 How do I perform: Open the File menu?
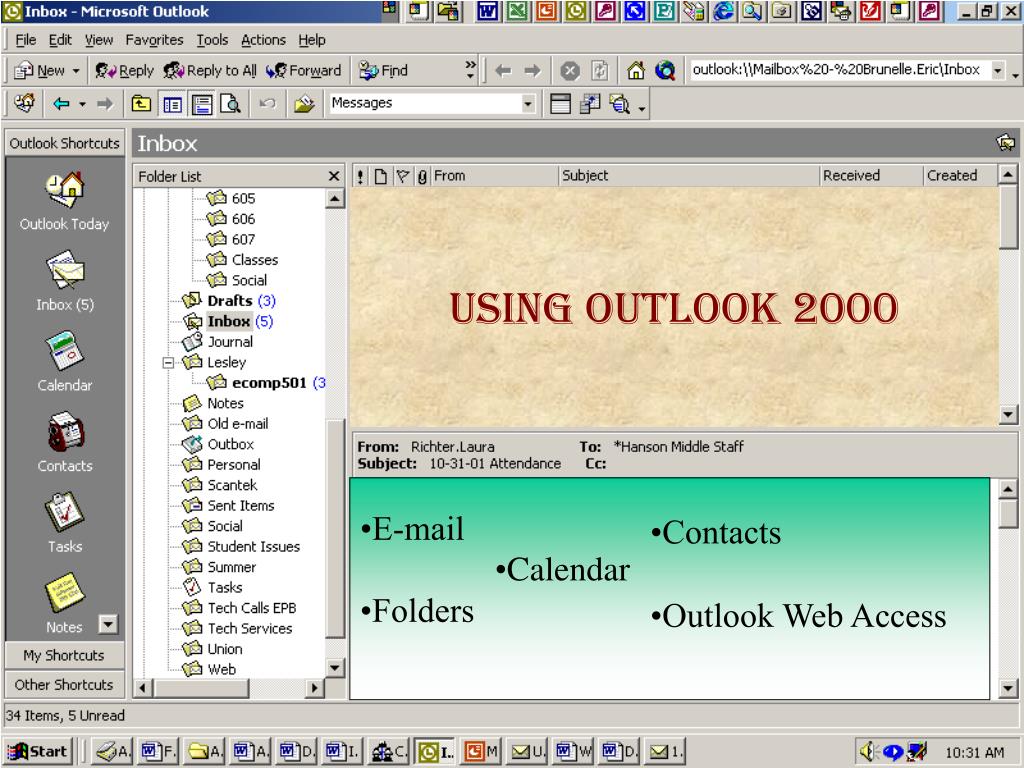[25, 40]
